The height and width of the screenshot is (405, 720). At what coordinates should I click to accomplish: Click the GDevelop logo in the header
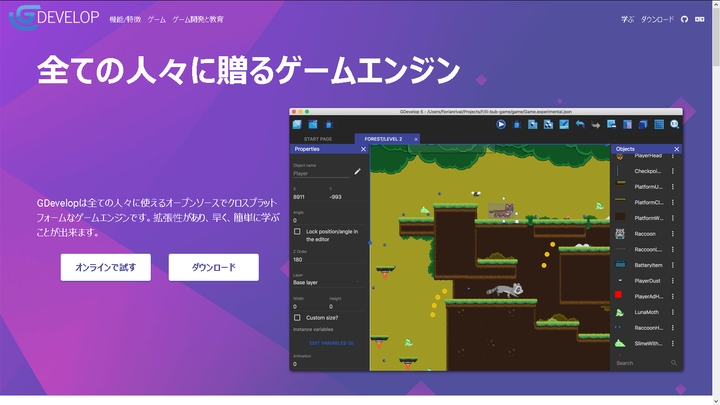pyautogui.click(x=54, y=18)
